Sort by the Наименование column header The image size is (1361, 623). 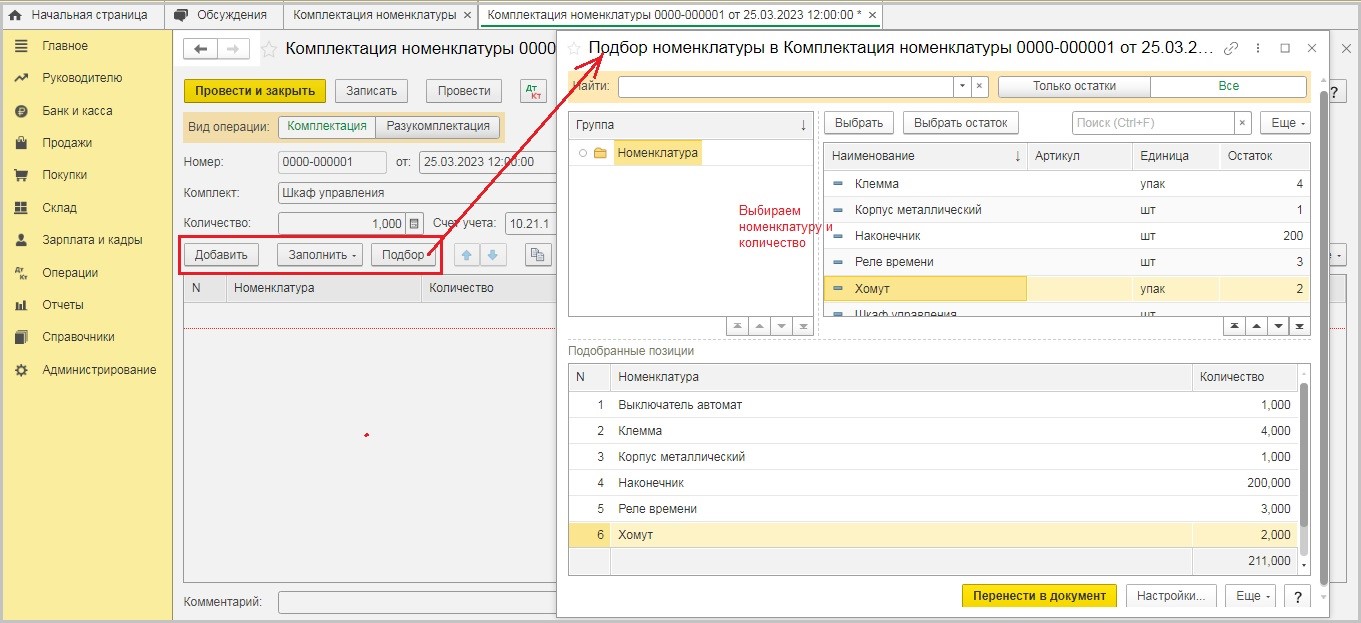click(x=926, y=156)
